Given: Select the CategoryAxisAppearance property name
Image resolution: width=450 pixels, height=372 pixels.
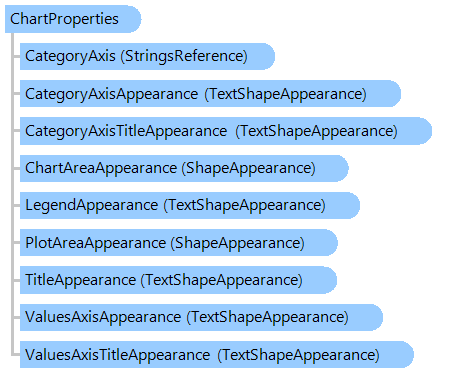Looking at the screenshot, I should click(x=111, y=94).
